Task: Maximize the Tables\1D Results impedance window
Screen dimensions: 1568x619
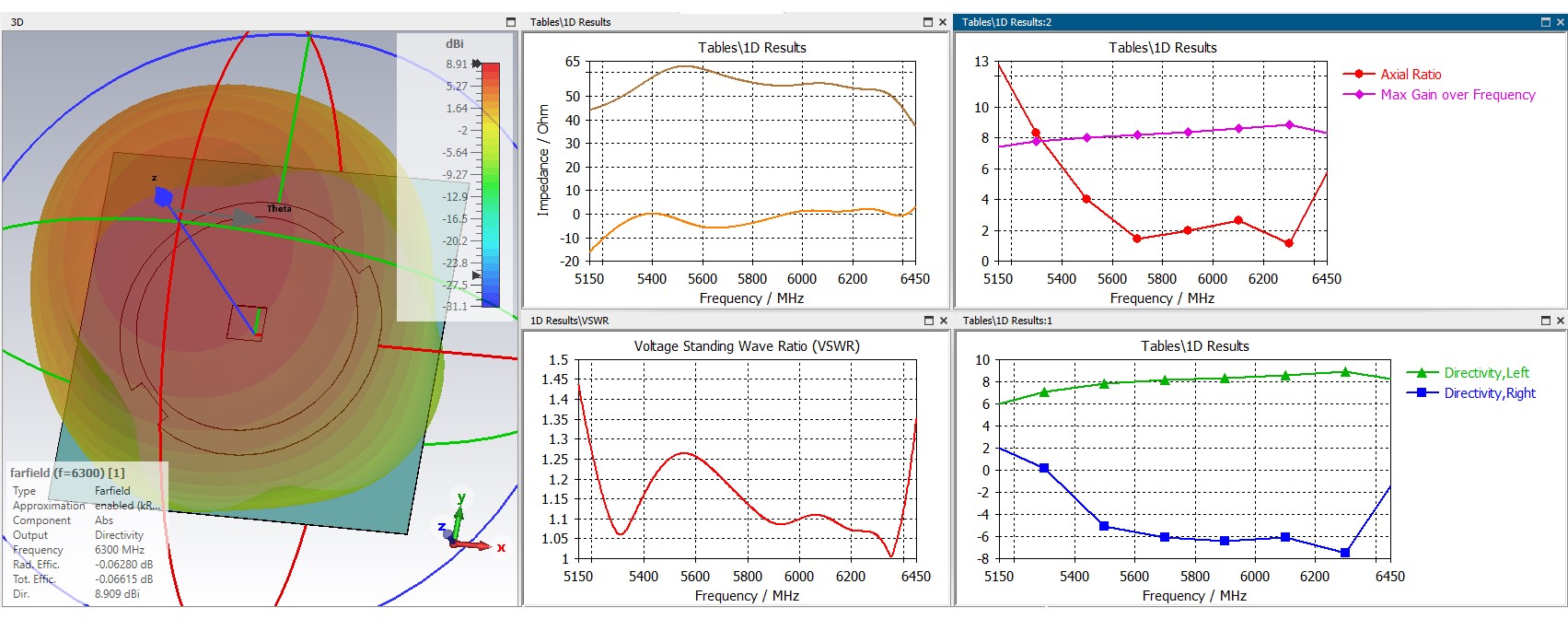Action: 928,22
